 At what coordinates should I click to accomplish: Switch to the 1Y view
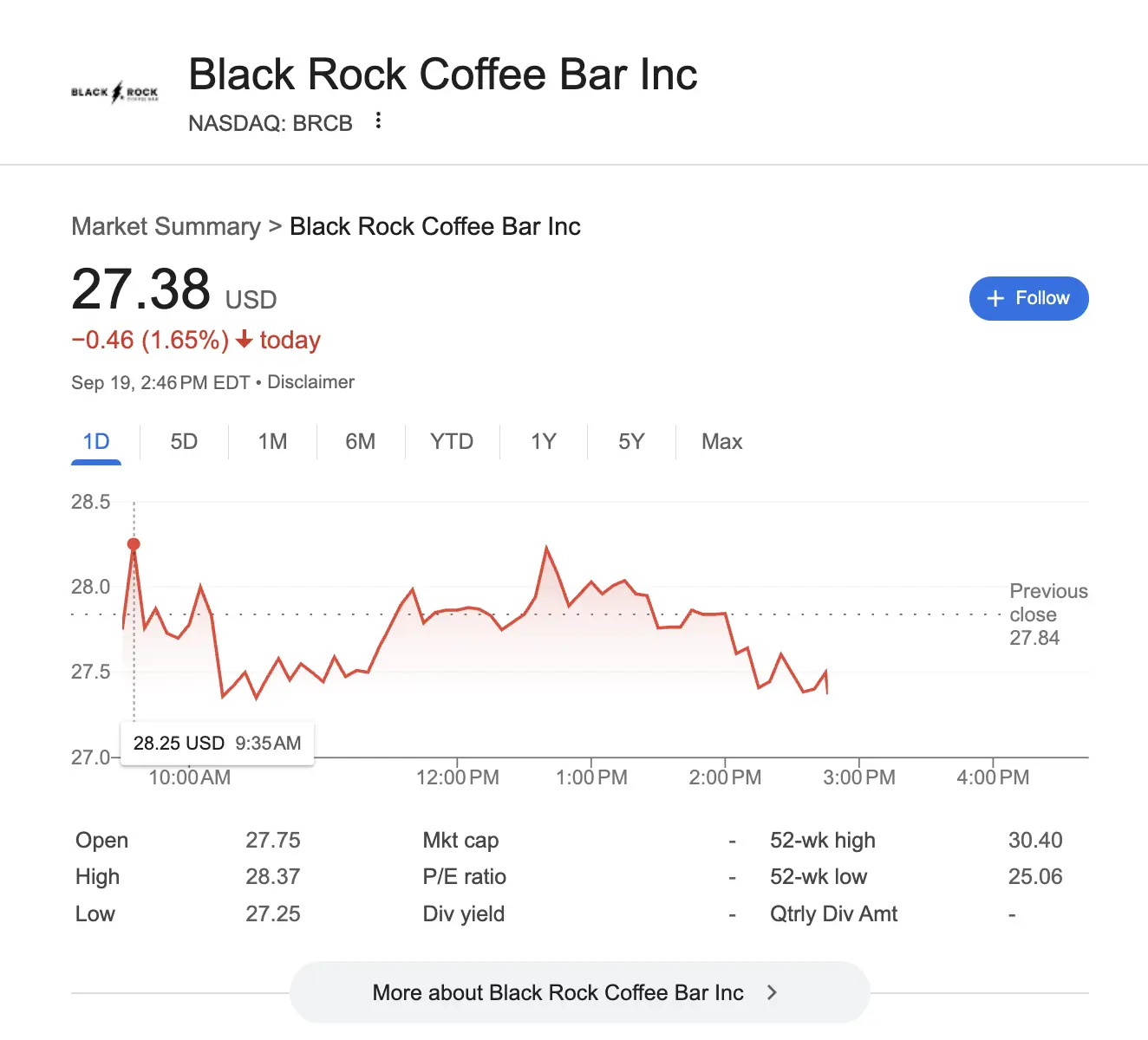click(x=543, y=442)
